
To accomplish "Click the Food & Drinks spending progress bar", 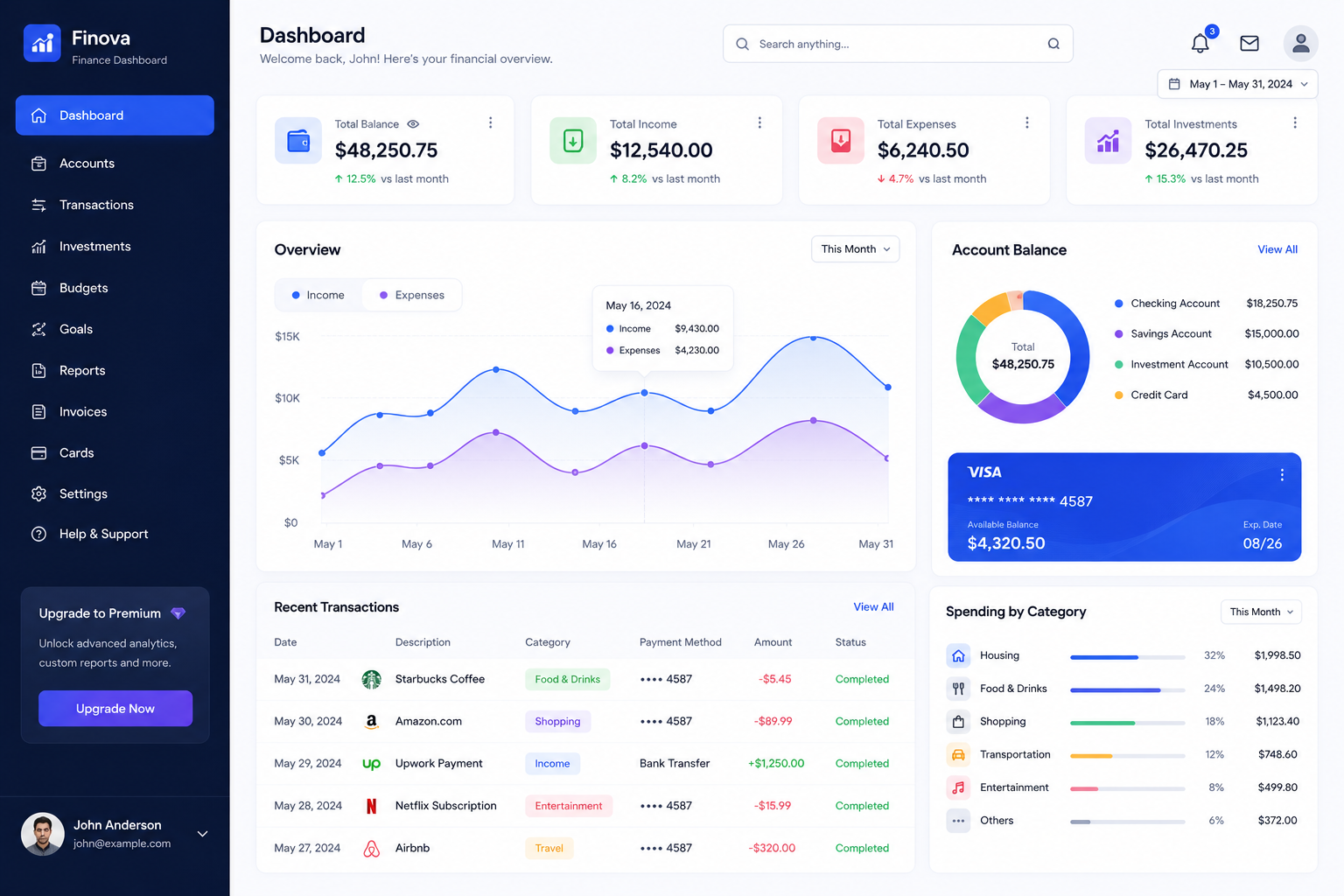I will [1127, 689].
